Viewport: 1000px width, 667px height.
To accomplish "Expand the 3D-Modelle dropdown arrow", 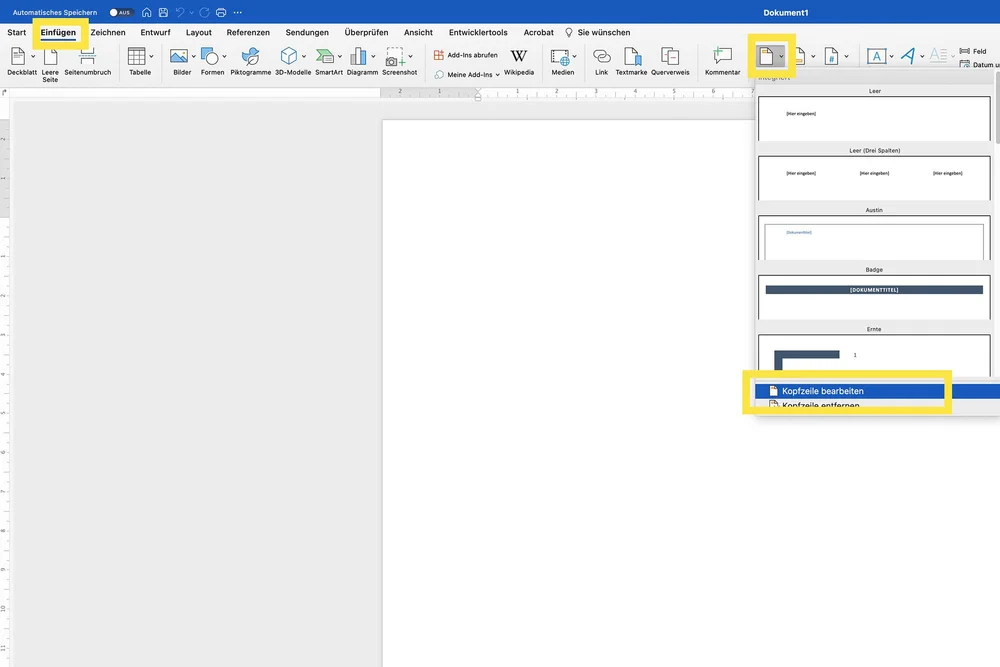I will click(x=304, y=57).
